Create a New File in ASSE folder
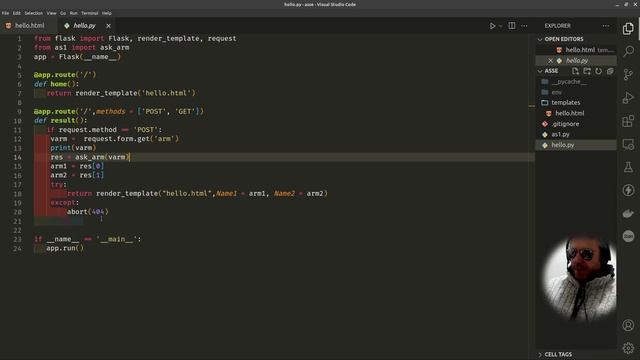The height and width of the screenshot is (360, 640). (575, 71)
